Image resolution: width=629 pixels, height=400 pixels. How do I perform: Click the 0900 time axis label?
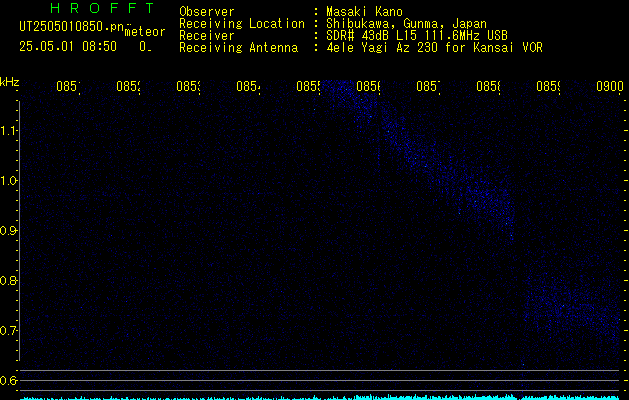610,86
